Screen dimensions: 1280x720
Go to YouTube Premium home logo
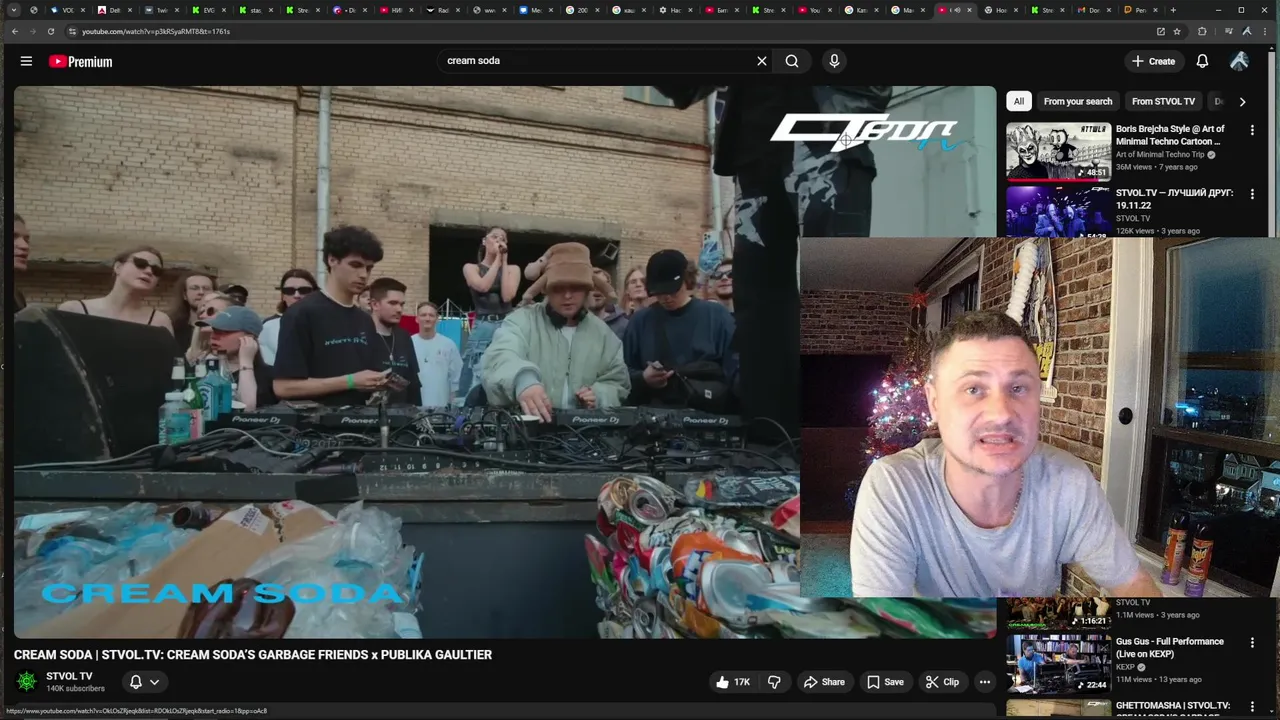[x=81, y=61]
